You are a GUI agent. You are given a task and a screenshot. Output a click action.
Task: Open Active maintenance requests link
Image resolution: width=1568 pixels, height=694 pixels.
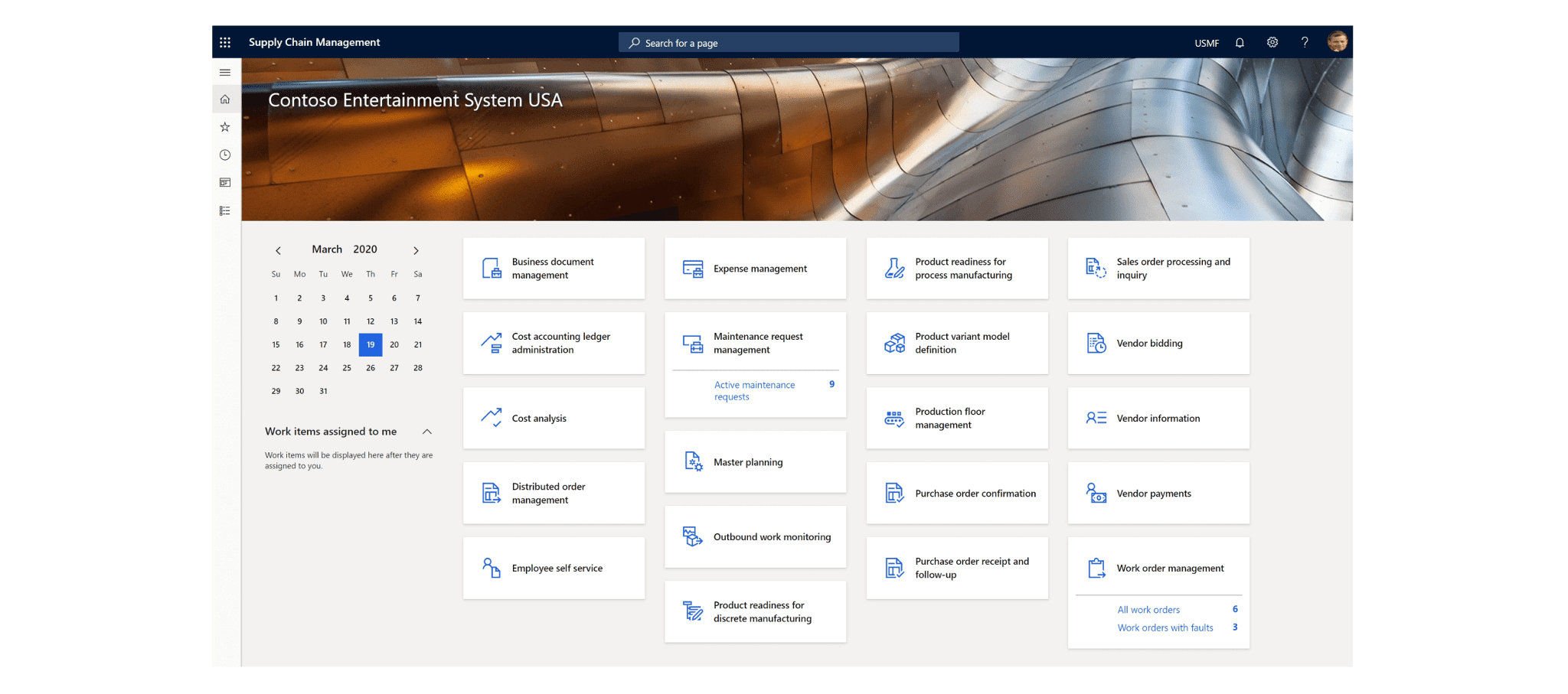[x=755, y=390]
